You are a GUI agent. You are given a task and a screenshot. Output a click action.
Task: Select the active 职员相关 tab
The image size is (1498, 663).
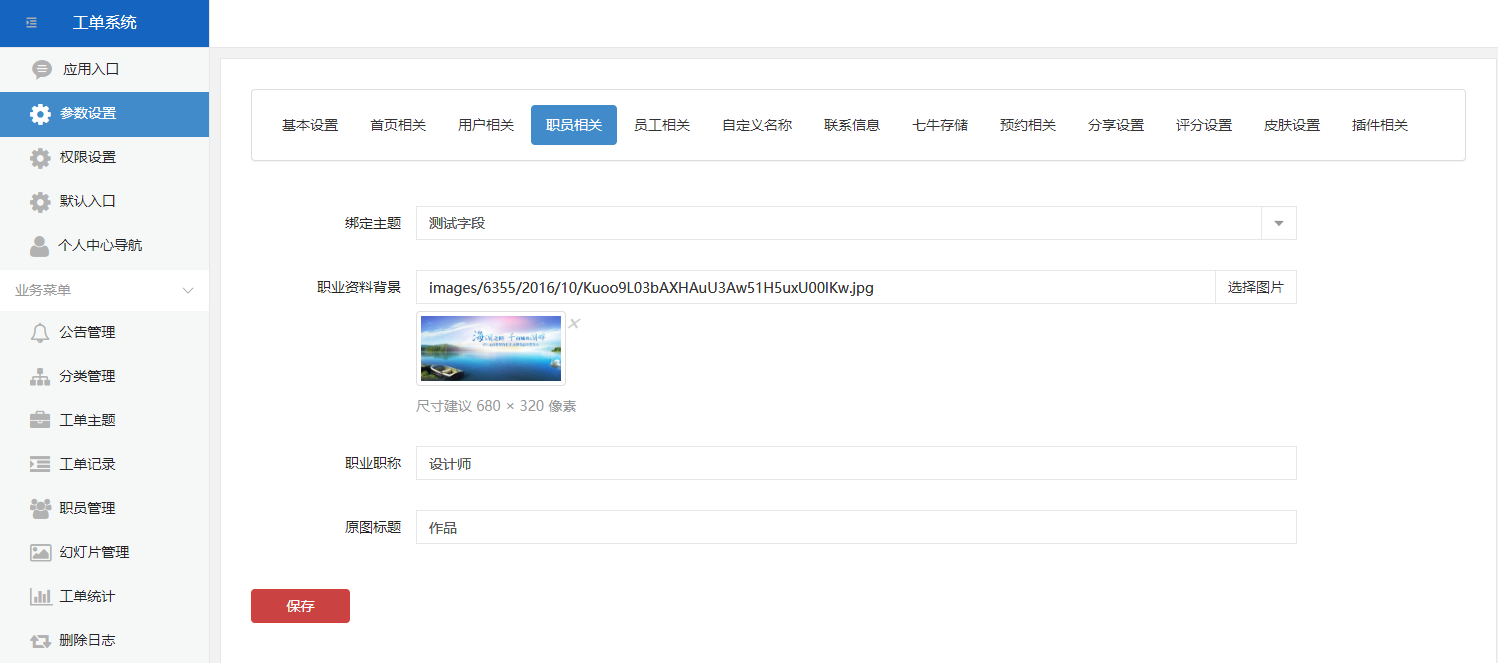pos(574,125)
